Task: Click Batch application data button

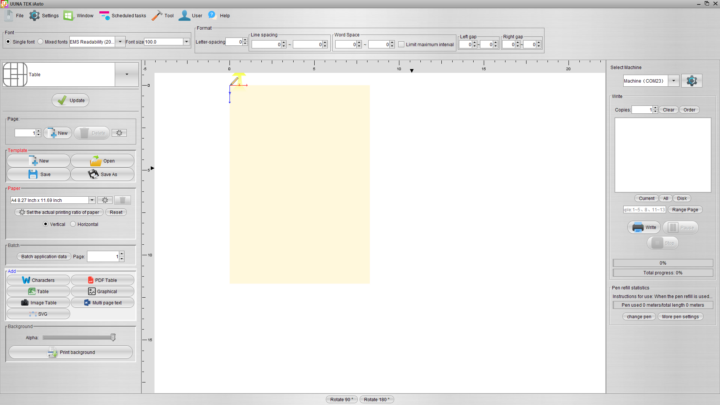Action: (x=44, y=256)
